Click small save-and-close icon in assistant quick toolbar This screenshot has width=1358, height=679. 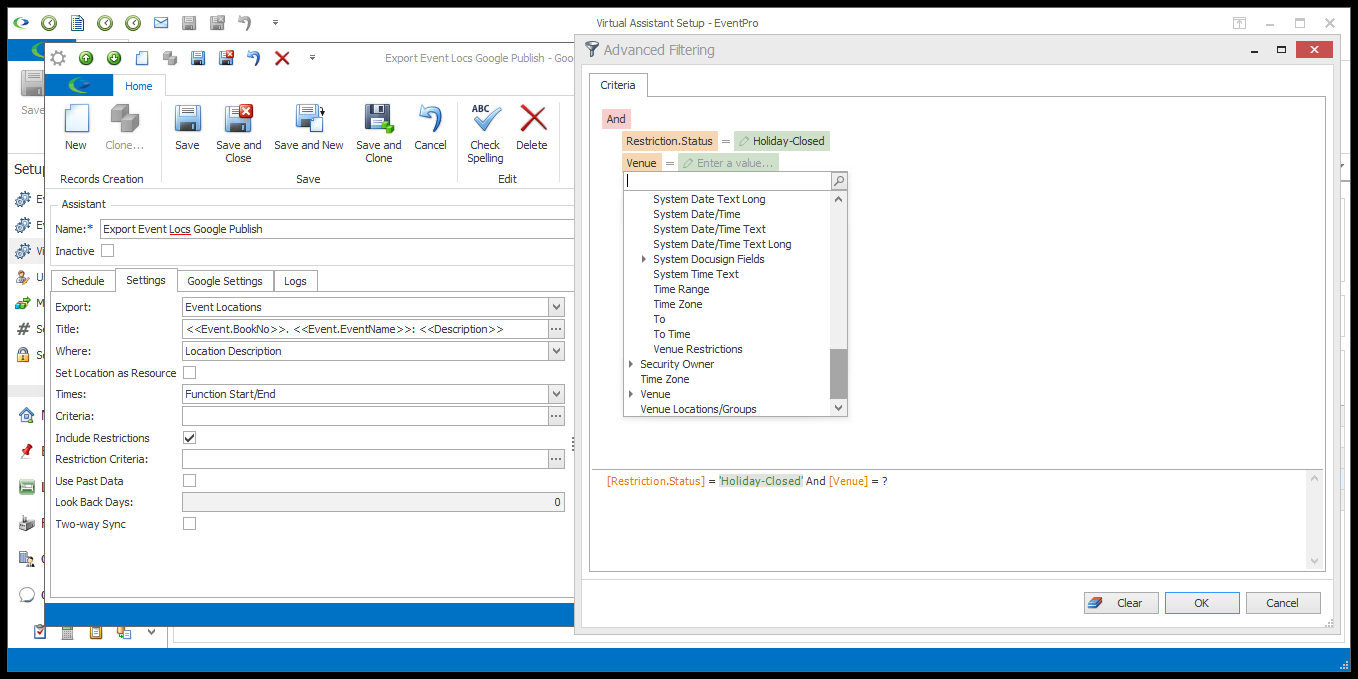tap(226, 58)
